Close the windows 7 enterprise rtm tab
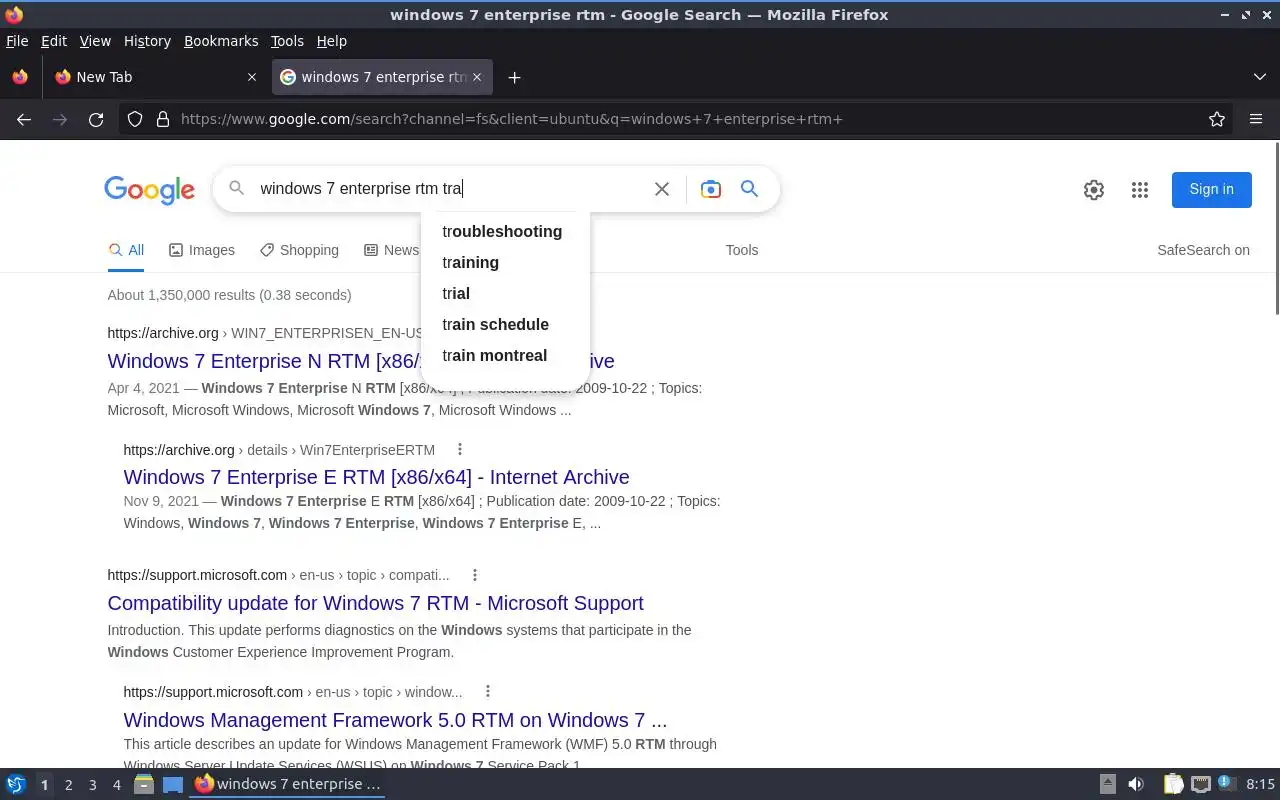Screen dimensions: 1280x800 pos(477,77)
